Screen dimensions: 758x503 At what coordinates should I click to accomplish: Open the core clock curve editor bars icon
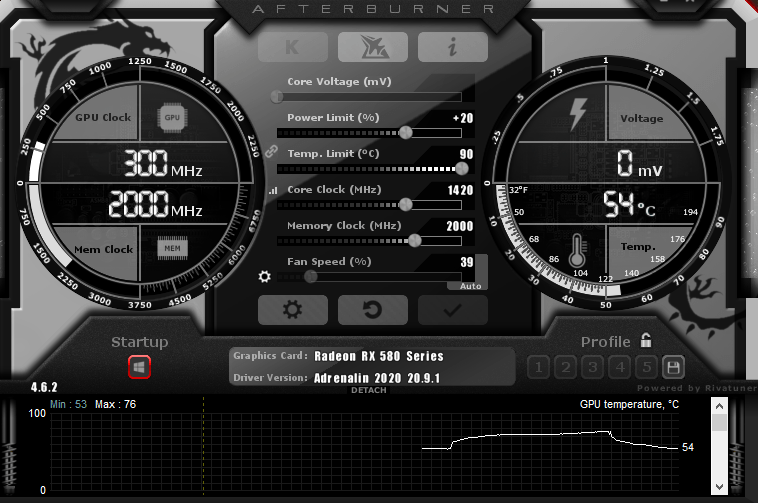click(x=274, y=190)
